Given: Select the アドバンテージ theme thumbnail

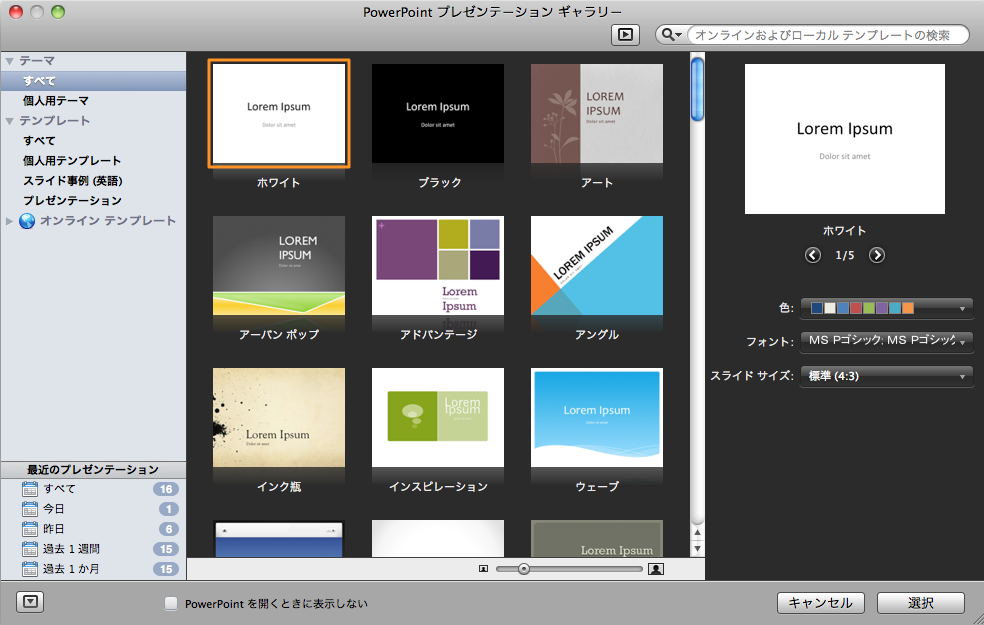Looking at the screenshot, I should tap(438, 265).
